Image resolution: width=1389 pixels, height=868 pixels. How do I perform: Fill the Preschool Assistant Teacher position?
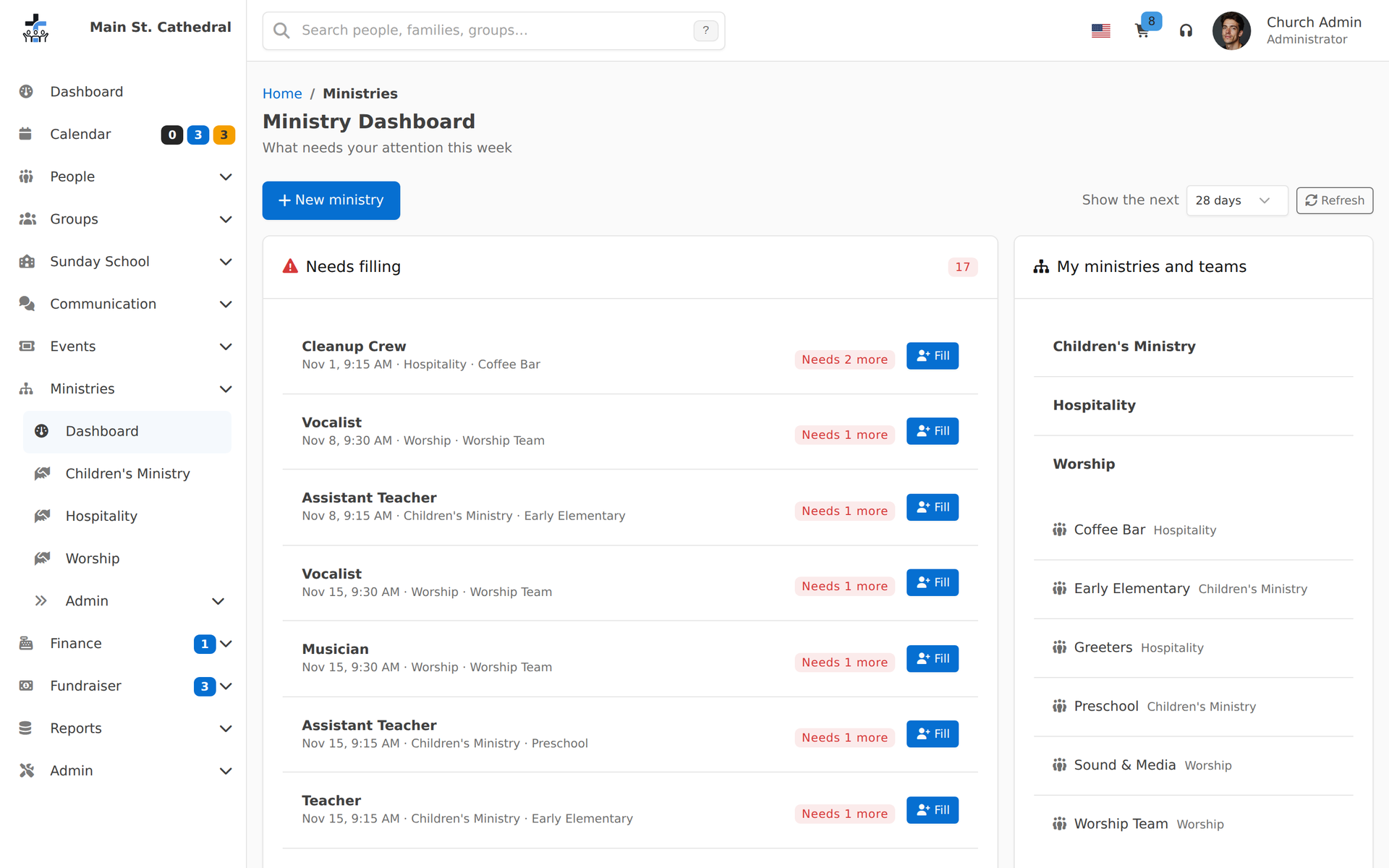(x=933, y=734)
